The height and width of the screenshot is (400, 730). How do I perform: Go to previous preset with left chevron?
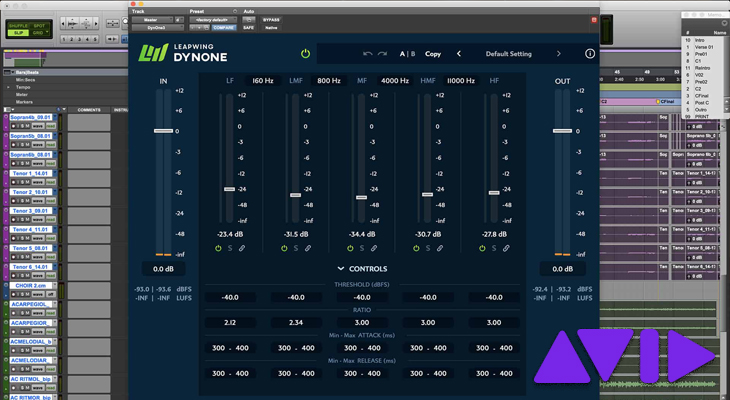pos(459,54)
